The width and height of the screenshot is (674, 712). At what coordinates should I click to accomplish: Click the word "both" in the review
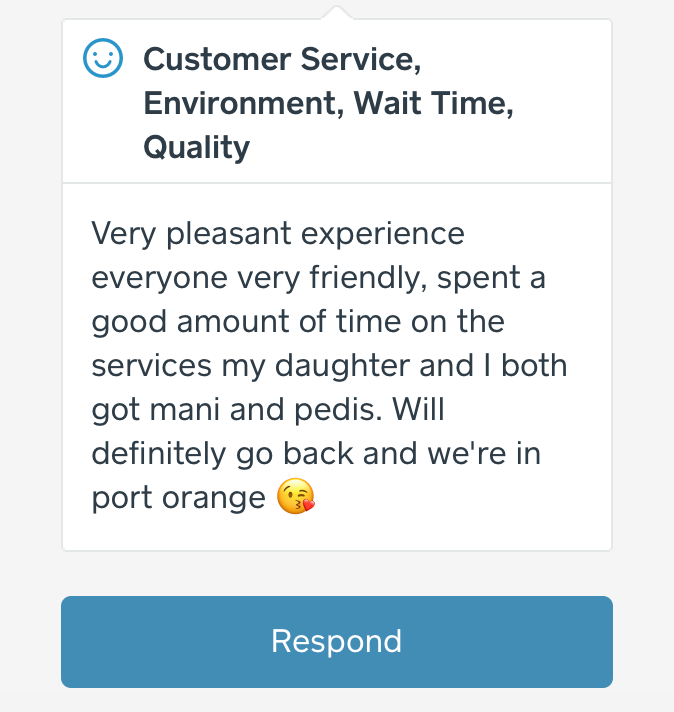534,366
